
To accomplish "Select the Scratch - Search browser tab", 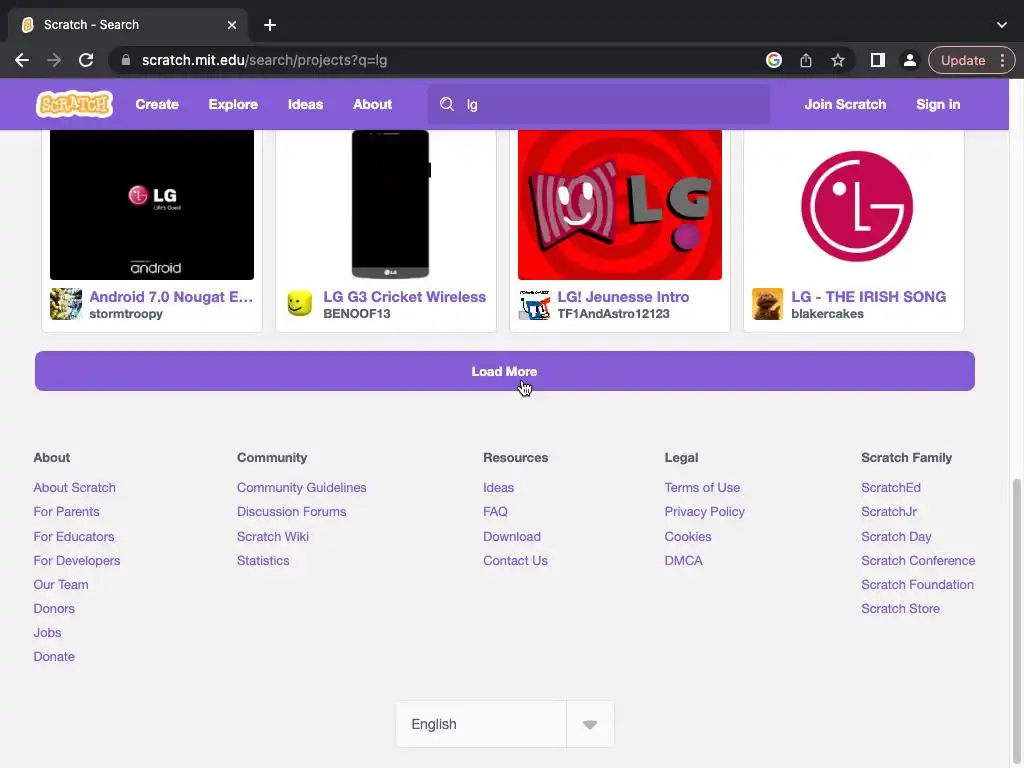I will pos(128,25).
